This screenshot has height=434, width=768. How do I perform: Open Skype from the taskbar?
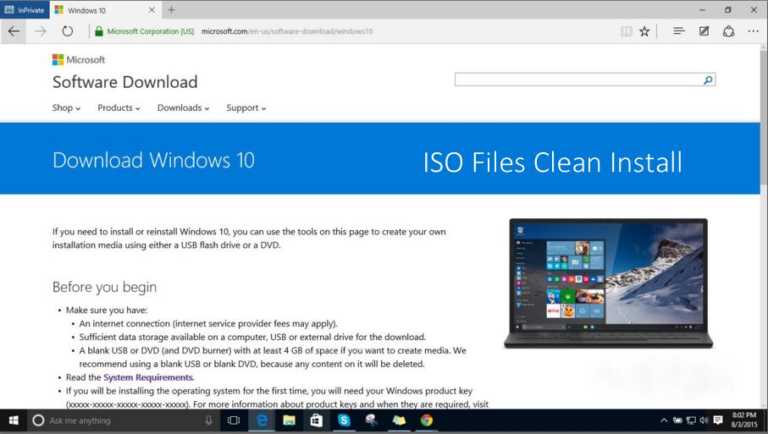pyautogui.click(x=344, y=420)
